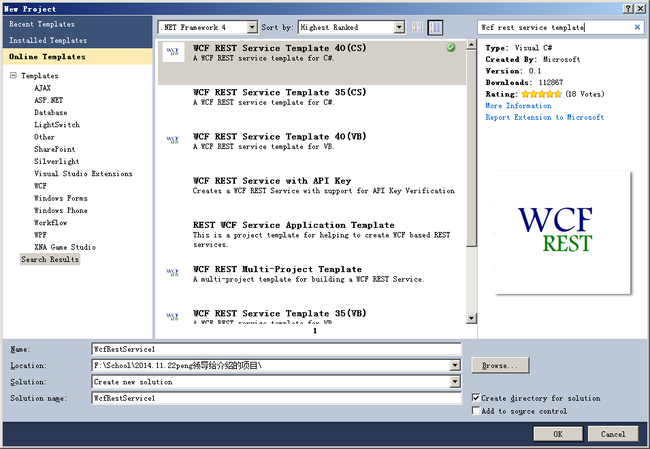Click the WCF REST preview image
The width and height of the screenshot is (650, 449).
coord(563,232)
